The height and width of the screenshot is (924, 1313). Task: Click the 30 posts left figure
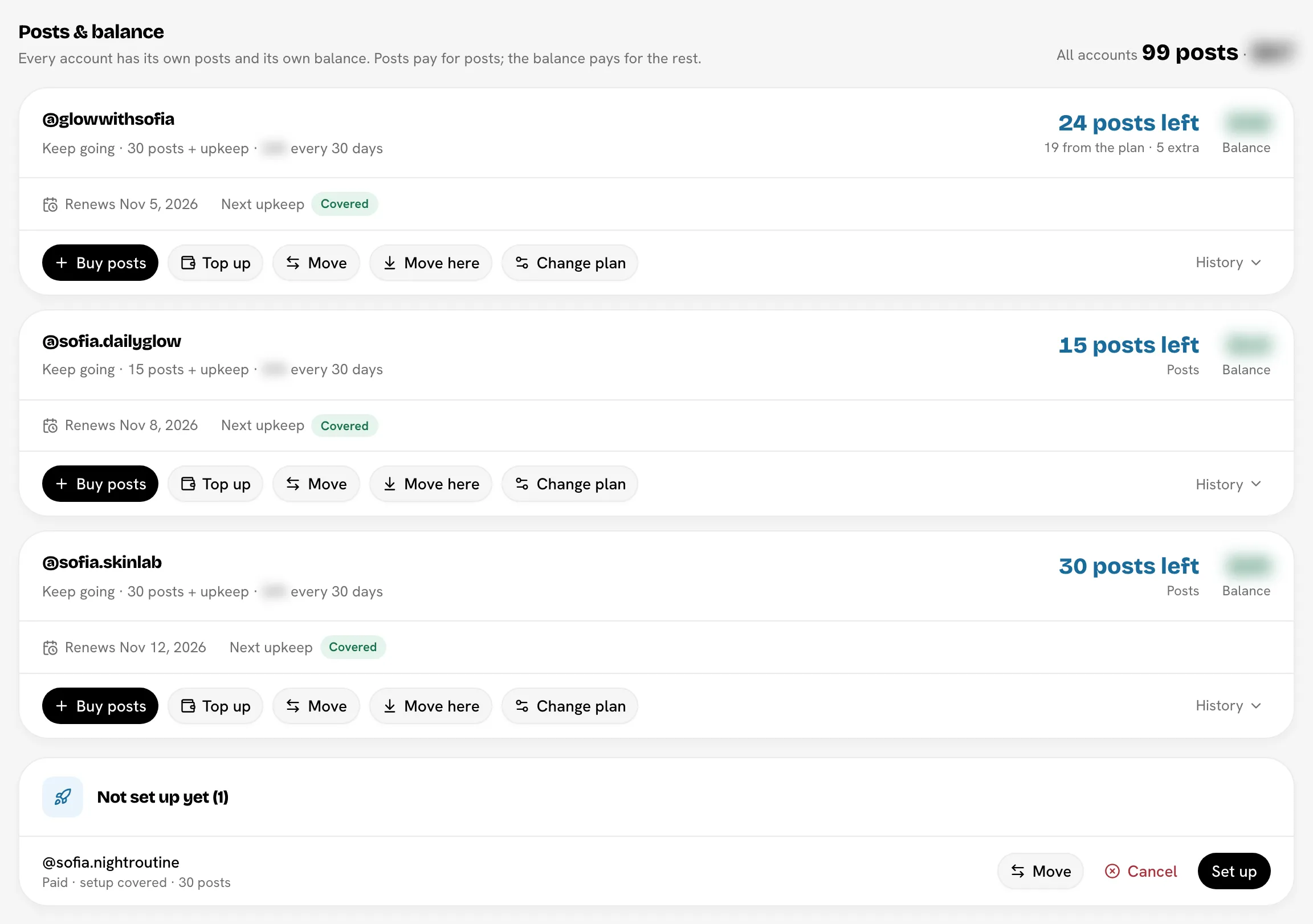[x=1128, y=566]
